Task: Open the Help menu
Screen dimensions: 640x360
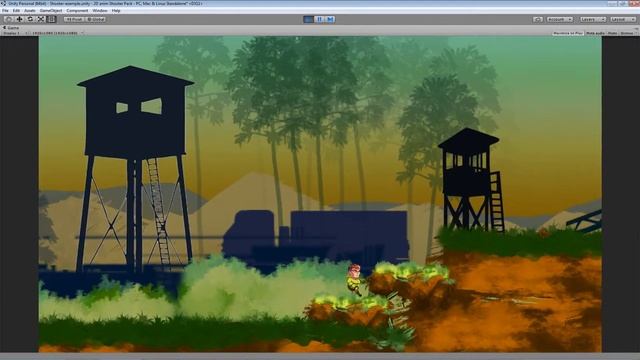Action: pyautogui.click(x=116, y=11)
